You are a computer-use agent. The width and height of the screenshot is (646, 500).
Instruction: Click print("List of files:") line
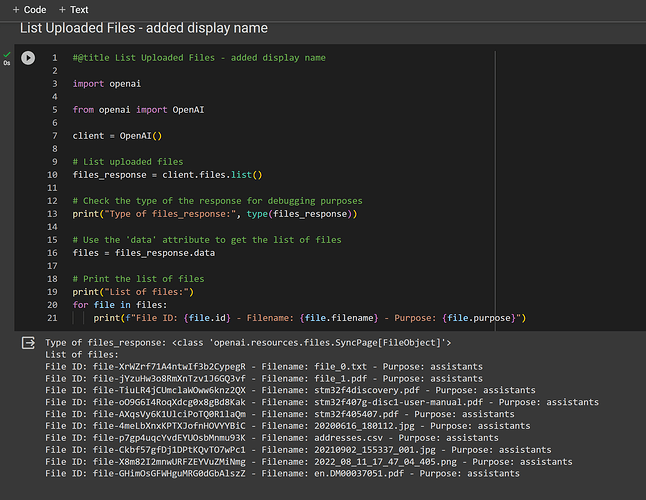(x=133, y=292)
